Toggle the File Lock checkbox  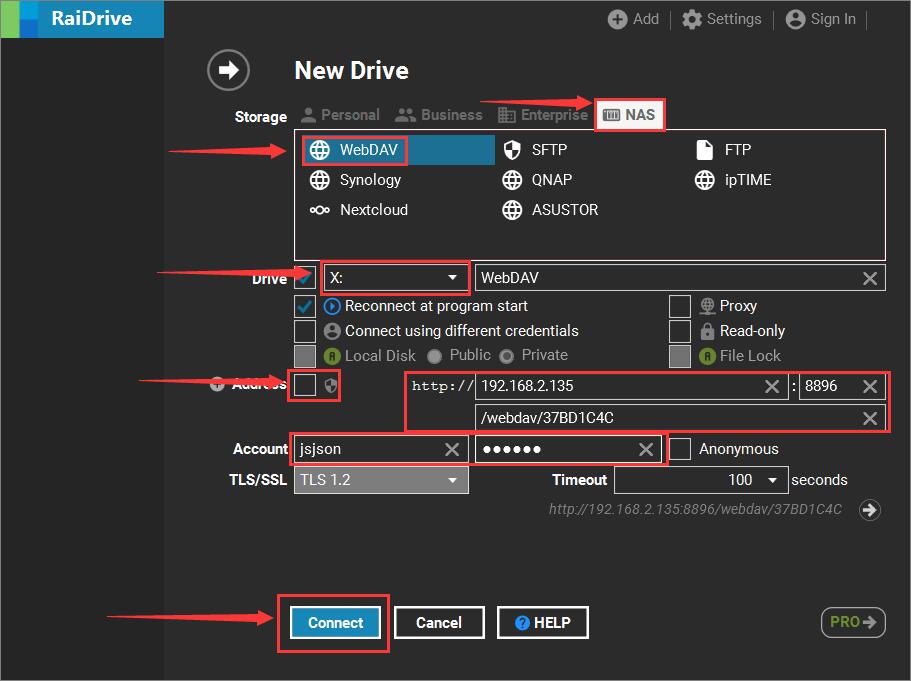click(680, 356)
